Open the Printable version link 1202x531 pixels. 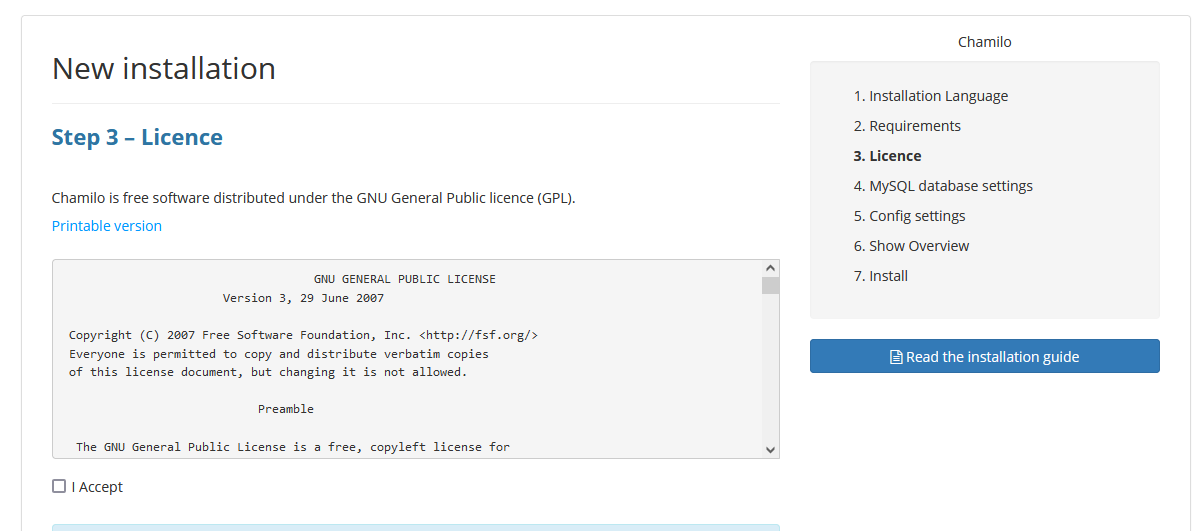pos(106,226)
